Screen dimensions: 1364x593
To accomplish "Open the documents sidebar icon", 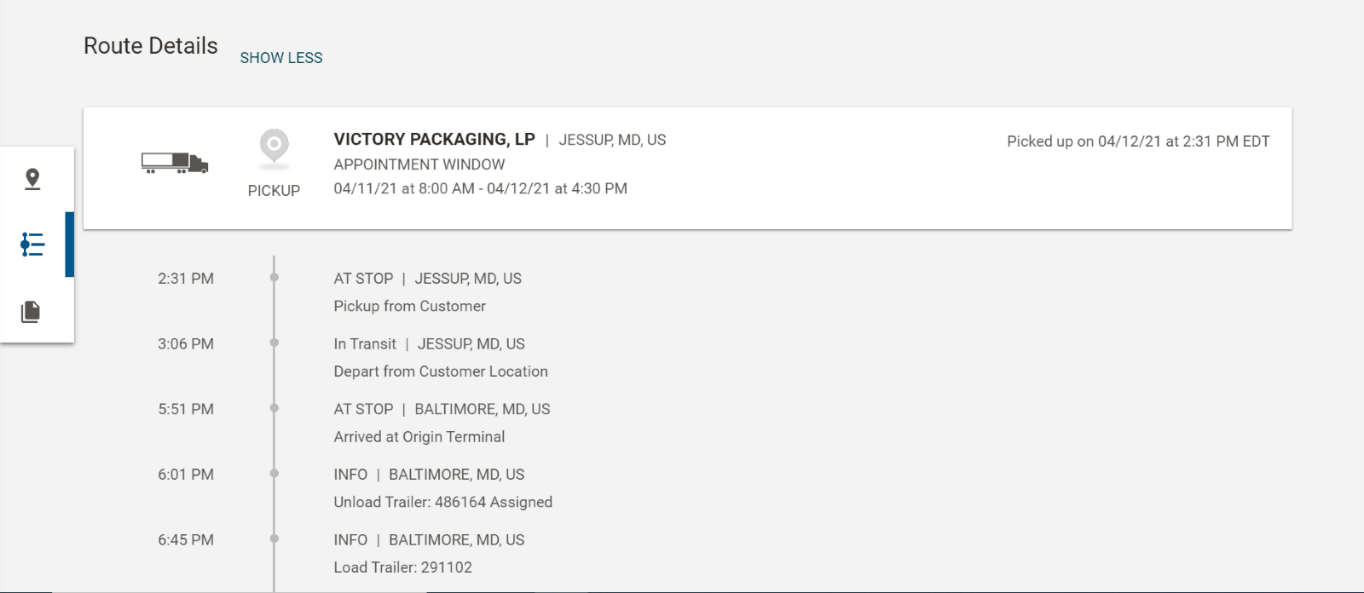I will pos(32,311).
